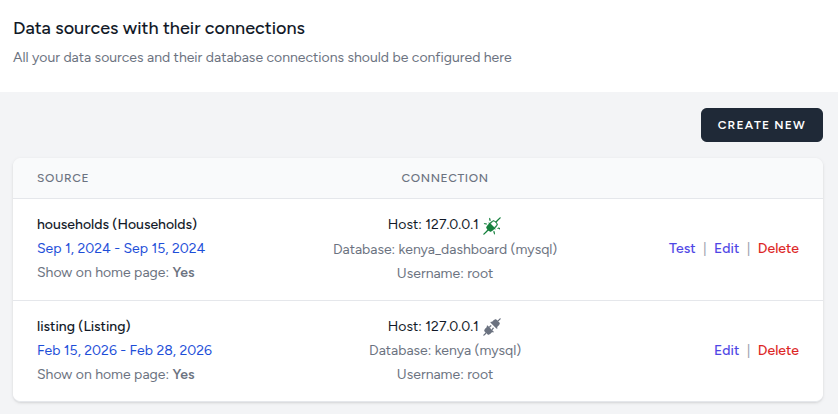Viewport: 838px width, 414px height.
Task: Click the CONNECTION column header
Action: point(445,178)
